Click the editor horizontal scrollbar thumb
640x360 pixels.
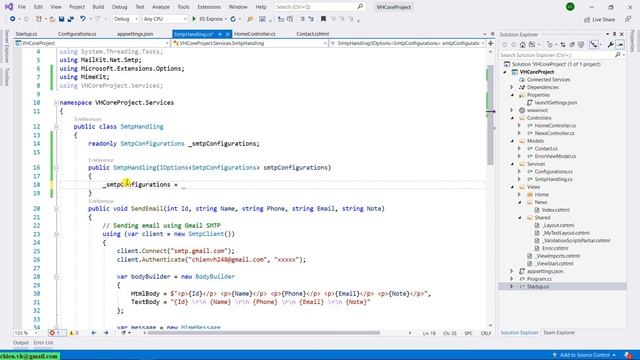(x=263, y=333)
